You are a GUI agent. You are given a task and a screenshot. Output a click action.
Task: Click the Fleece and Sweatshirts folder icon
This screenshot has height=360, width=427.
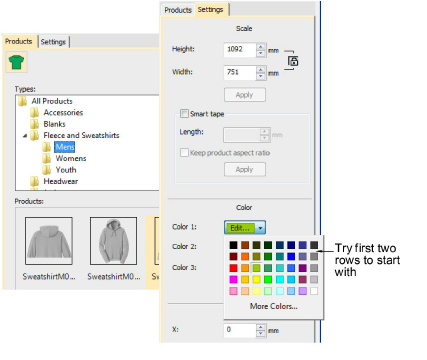coord(35,135)
